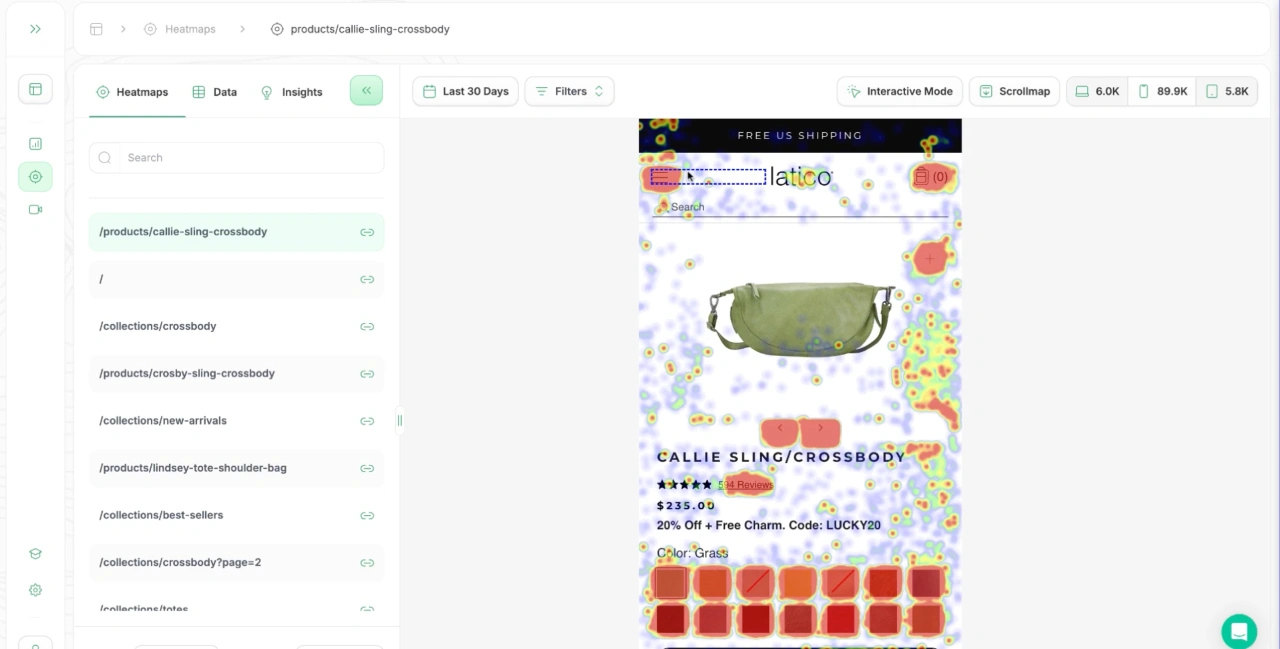Image resolution: width=1280 pixels, height=649 pixels.
Task: Select the heatmaps target icon in sidebar
Action: [x=35, y=177]
